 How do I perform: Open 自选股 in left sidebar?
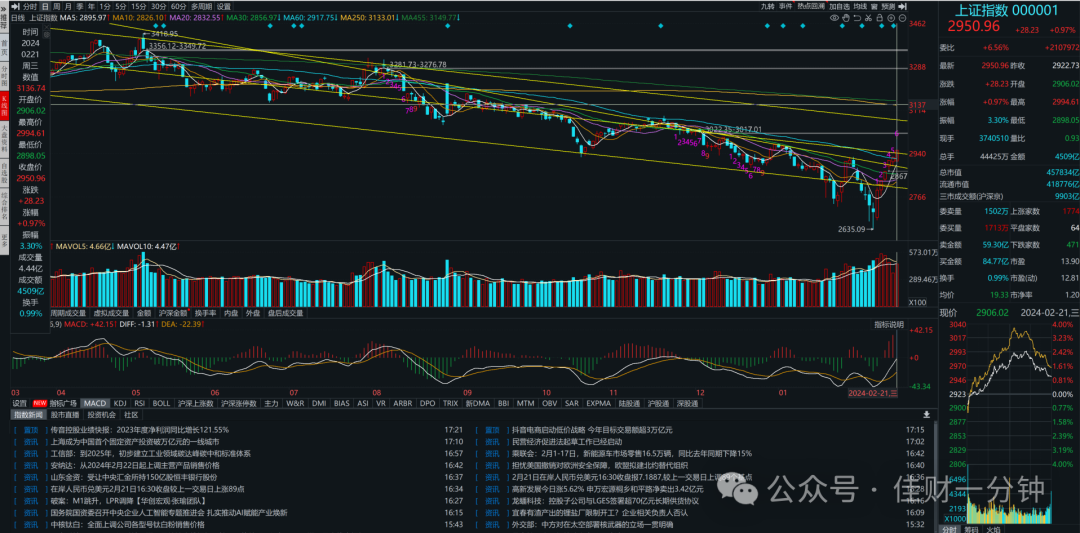point(4,175)
